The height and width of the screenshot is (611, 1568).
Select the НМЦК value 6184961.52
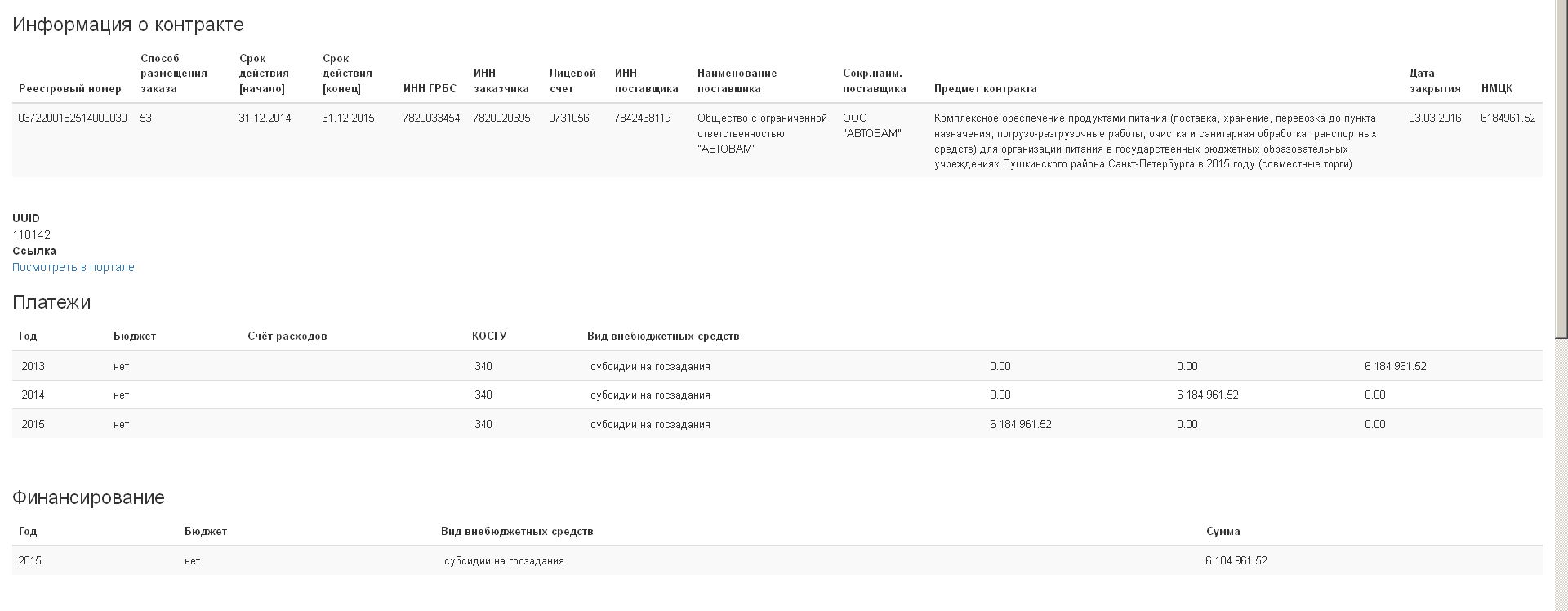pyautogui.click(x=1508, y=118)
